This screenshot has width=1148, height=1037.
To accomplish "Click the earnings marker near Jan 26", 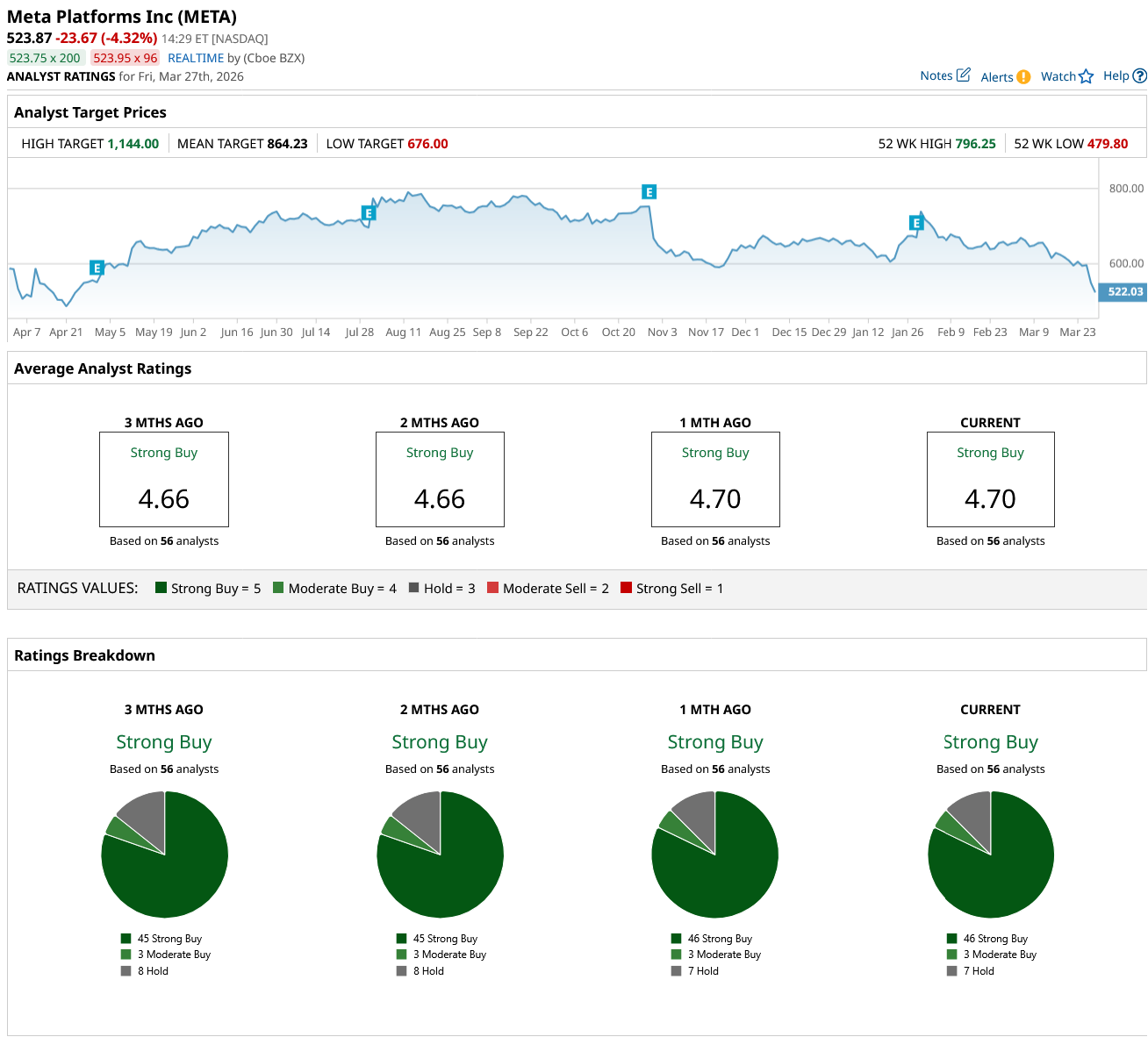I will coord(916,224).
